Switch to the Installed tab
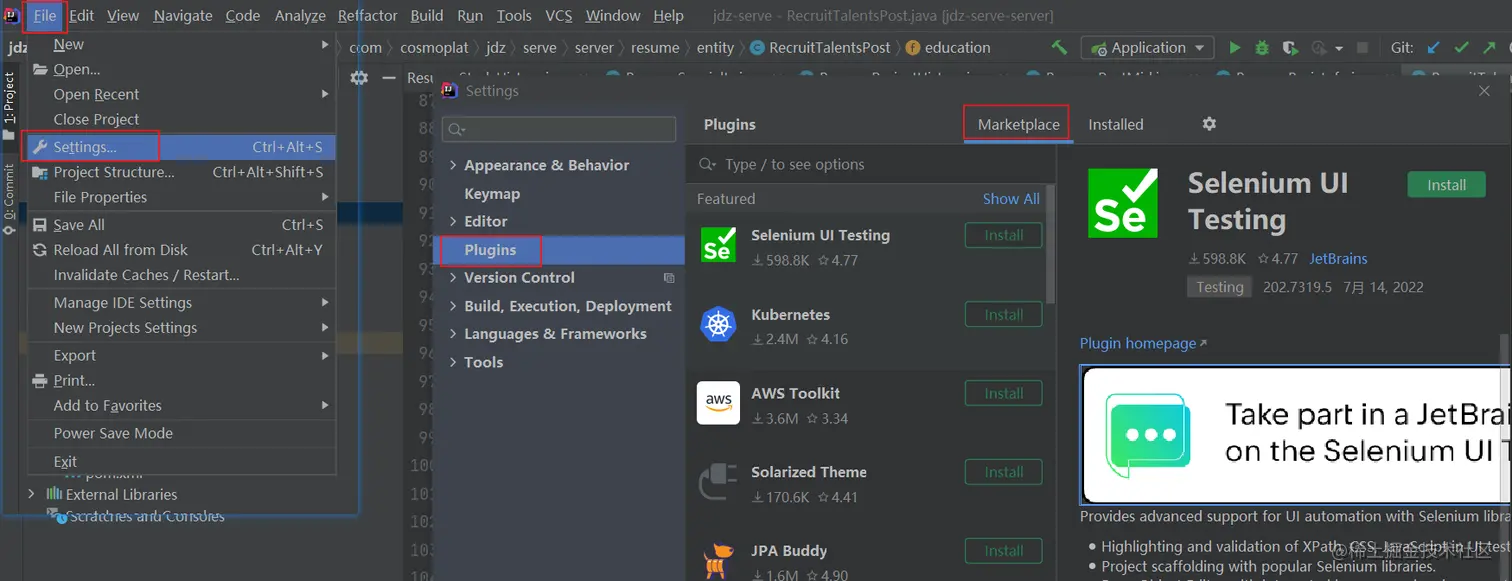 pyautogui.click(x=1115, y=124)
